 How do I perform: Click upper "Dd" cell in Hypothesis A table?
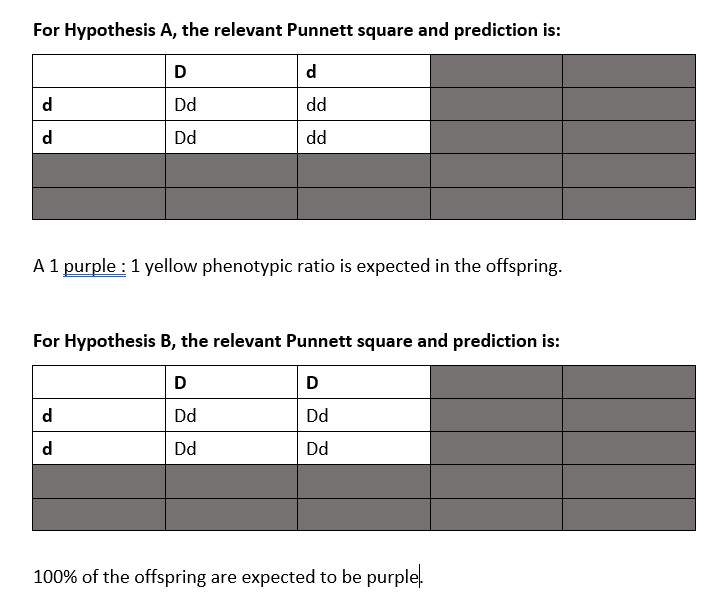coord(231,104)
